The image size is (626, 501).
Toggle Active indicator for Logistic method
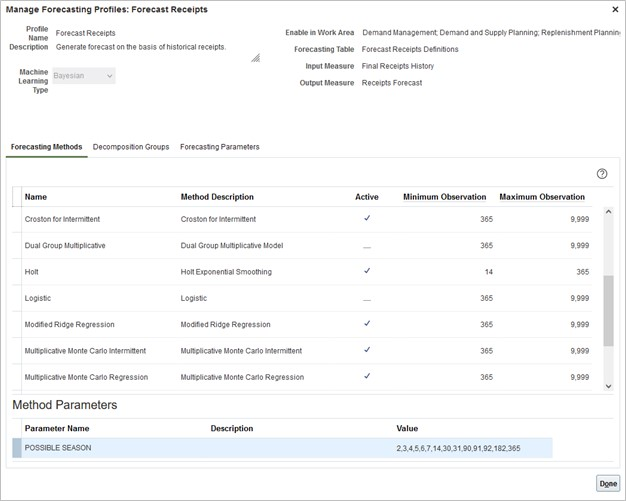(367, 300)
